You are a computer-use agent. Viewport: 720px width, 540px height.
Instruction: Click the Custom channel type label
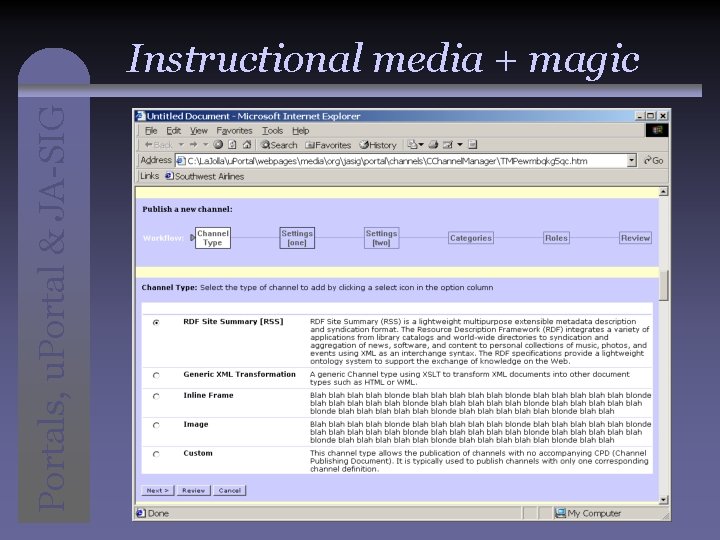coord(198,453)
